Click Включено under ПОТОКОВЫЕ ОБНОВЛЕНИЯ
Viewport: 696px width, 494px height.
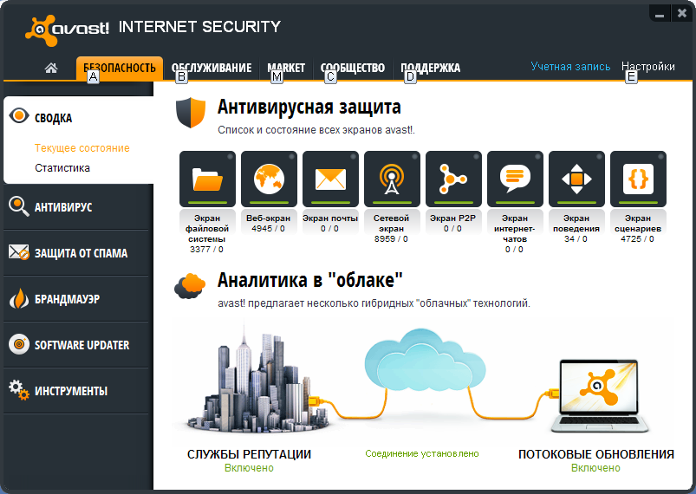[596, 468]
